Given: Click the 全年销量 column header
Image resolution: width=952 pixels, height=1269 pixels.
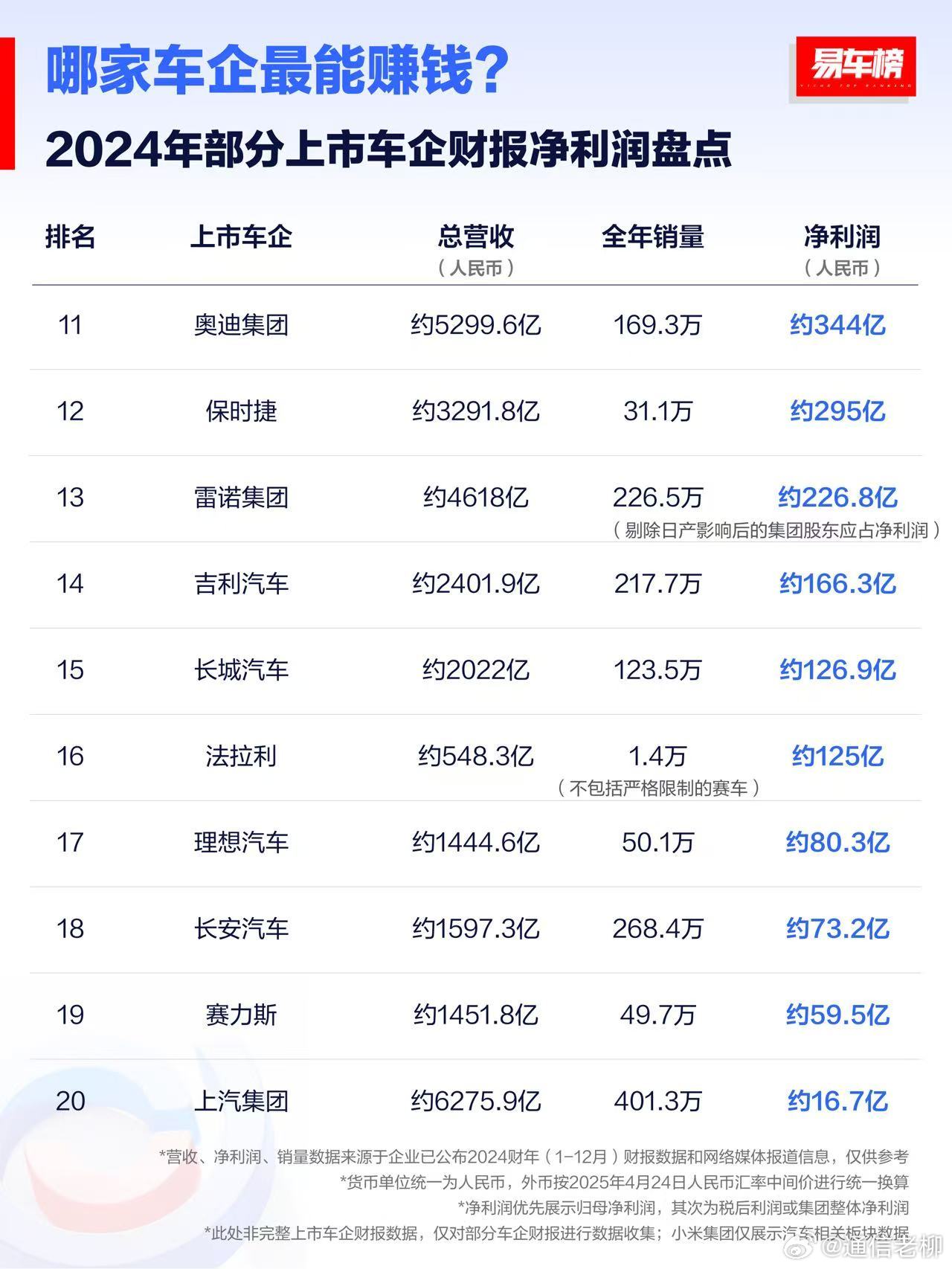Looking at the screenshot, I should (652, 237).
